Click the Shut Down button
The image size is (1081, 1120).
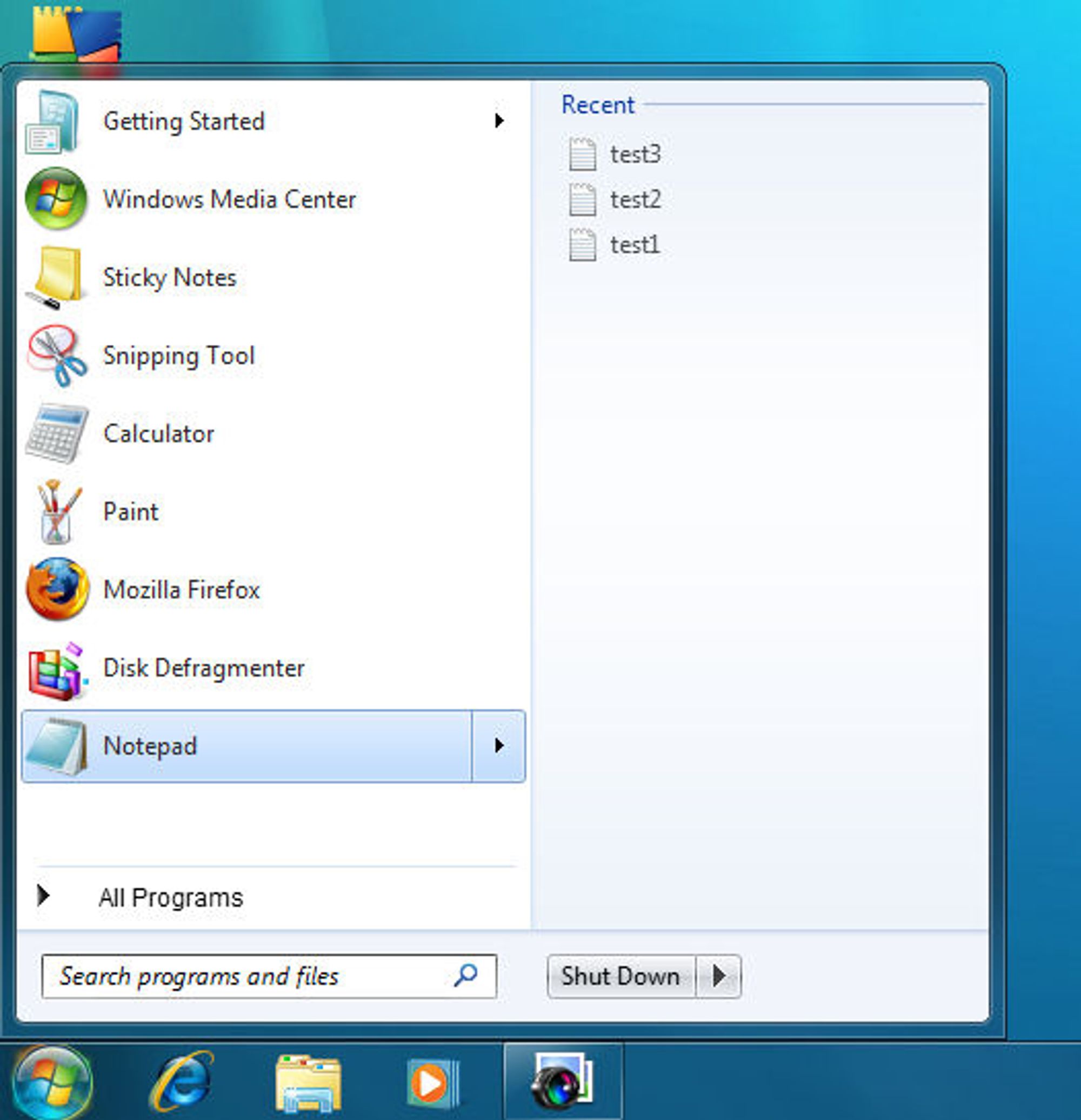tap(621, 976)
